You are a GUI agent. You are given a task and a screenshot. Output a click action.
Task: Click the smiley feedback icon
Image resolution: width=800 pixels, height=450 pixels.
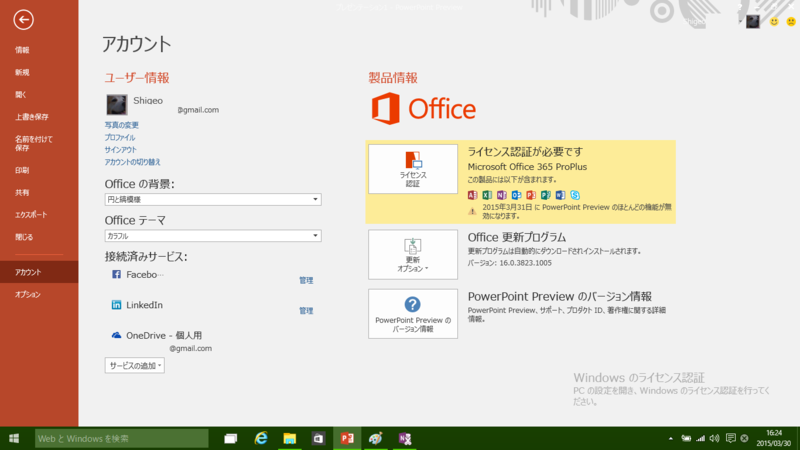(774, 21)
